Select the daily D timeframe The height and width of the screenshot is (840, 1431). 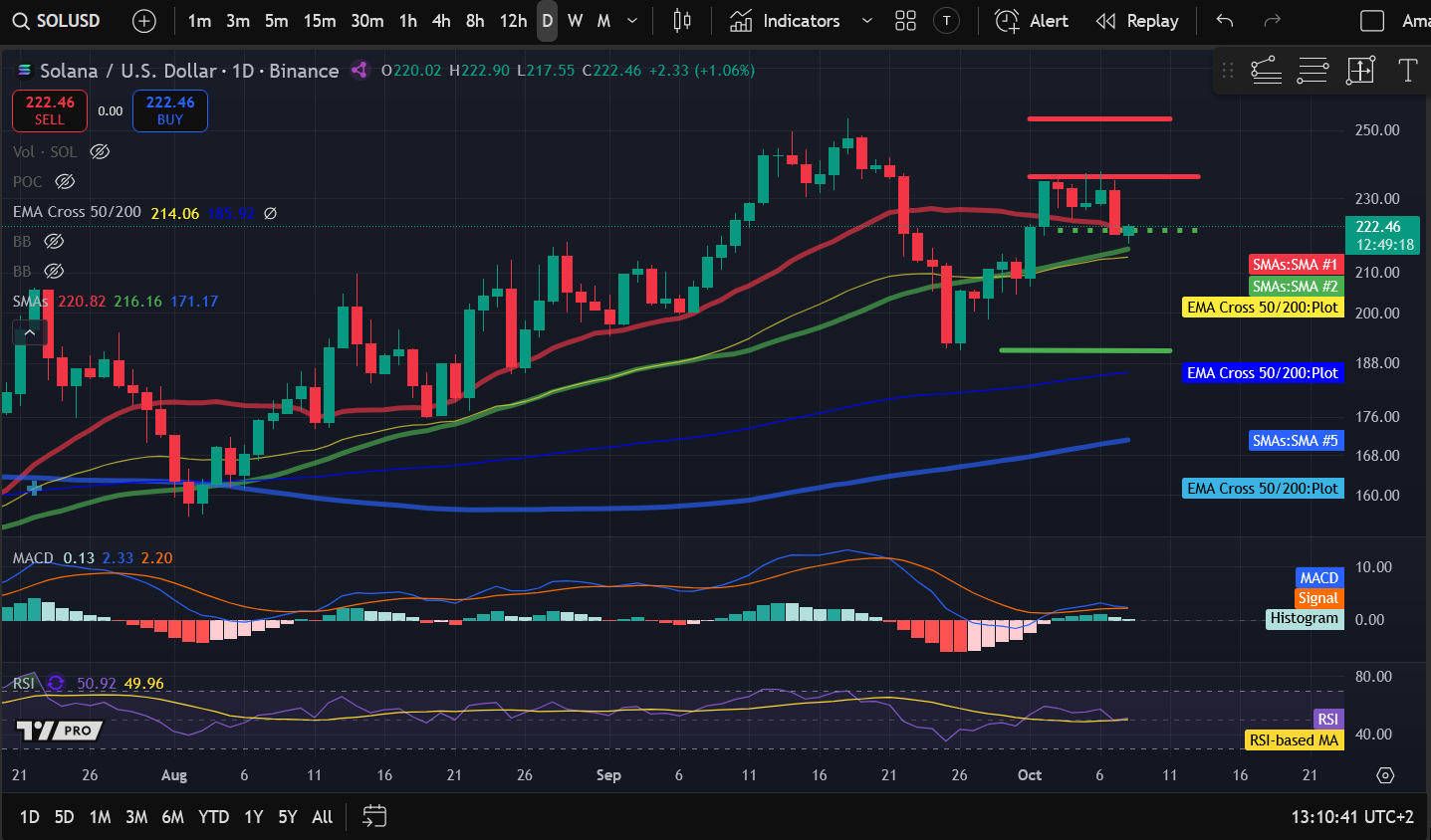pos(547,21)
